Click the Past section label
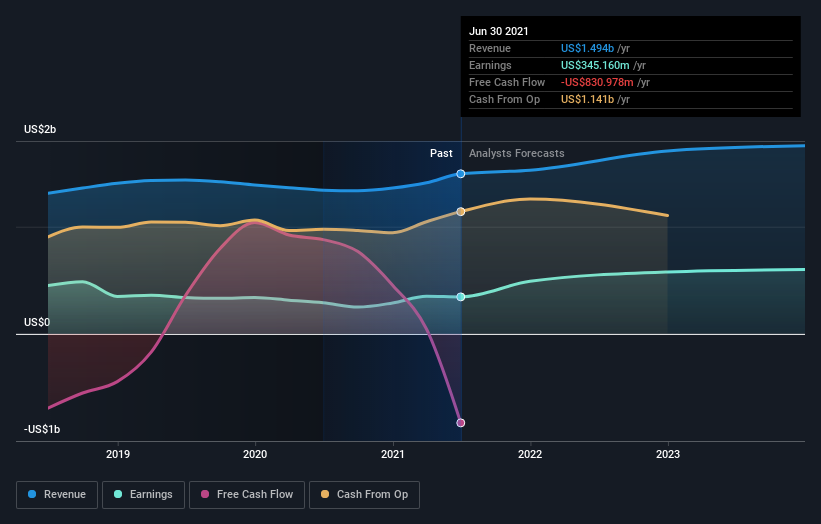The width and height of the screenshot is (821, 524). click(x=441, y=153)
